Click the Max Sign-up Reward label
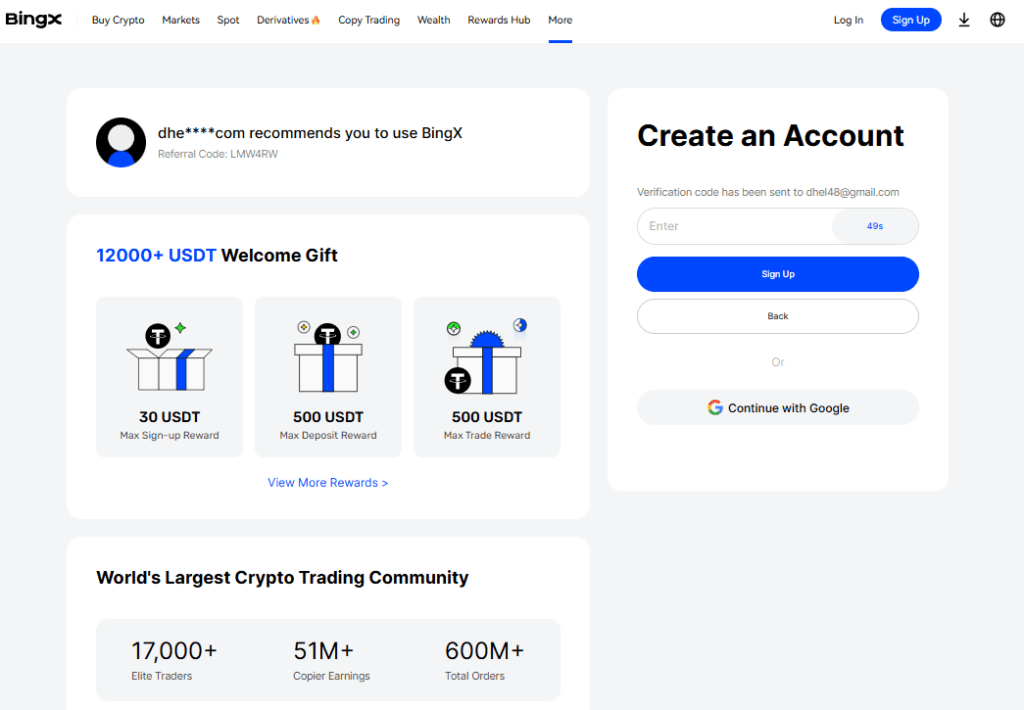The image size is (1024, 710). (169, 436)
